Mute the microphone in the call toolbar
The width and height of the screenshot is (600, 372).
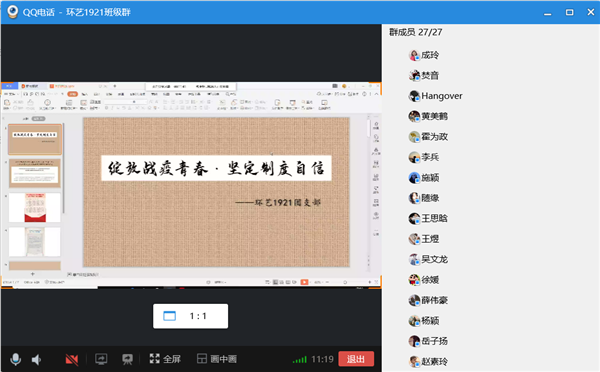pyautogui.click(x=16, y=359)
